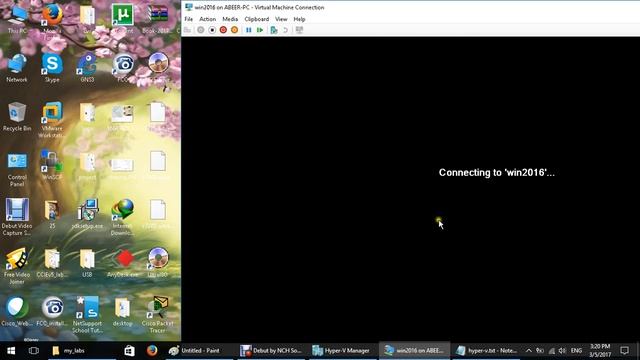Select the Network desktop icon

17,68
